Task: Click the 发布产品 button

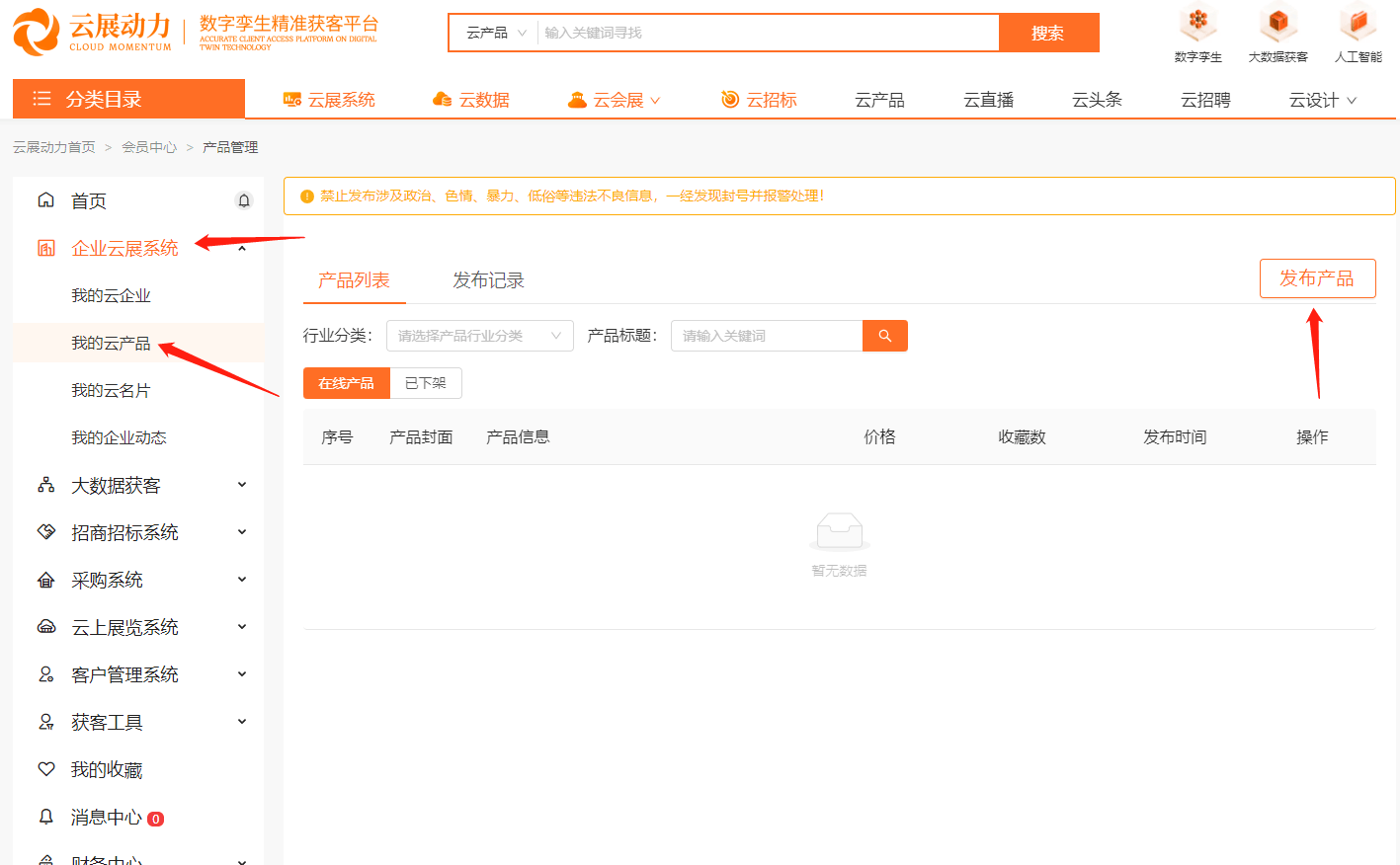Action: 1317,277
